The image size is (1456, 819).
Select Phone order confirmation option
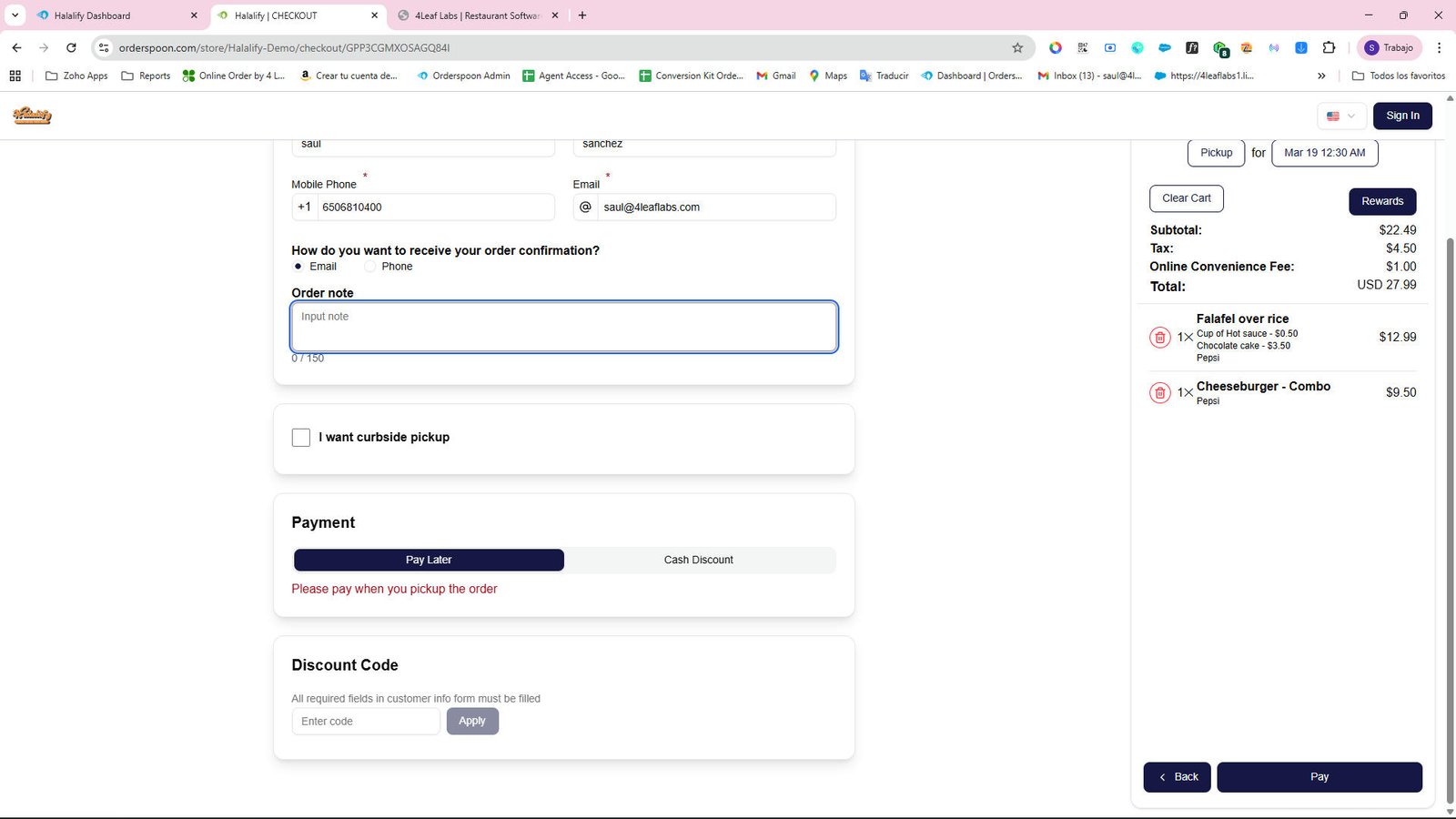tap(369, 267)
